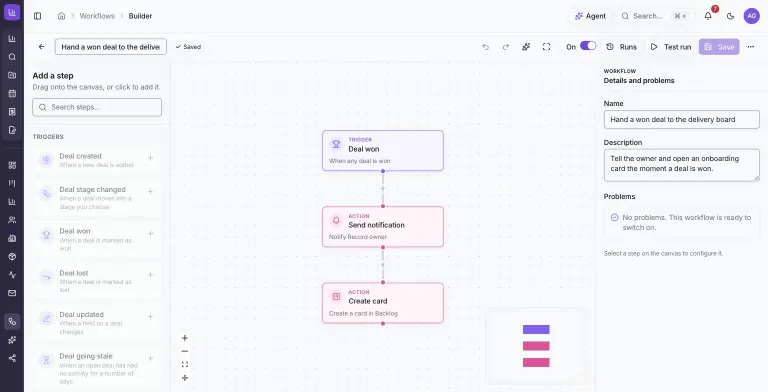
Task: Click the add-step plus between notification and card
Action: 383,265
